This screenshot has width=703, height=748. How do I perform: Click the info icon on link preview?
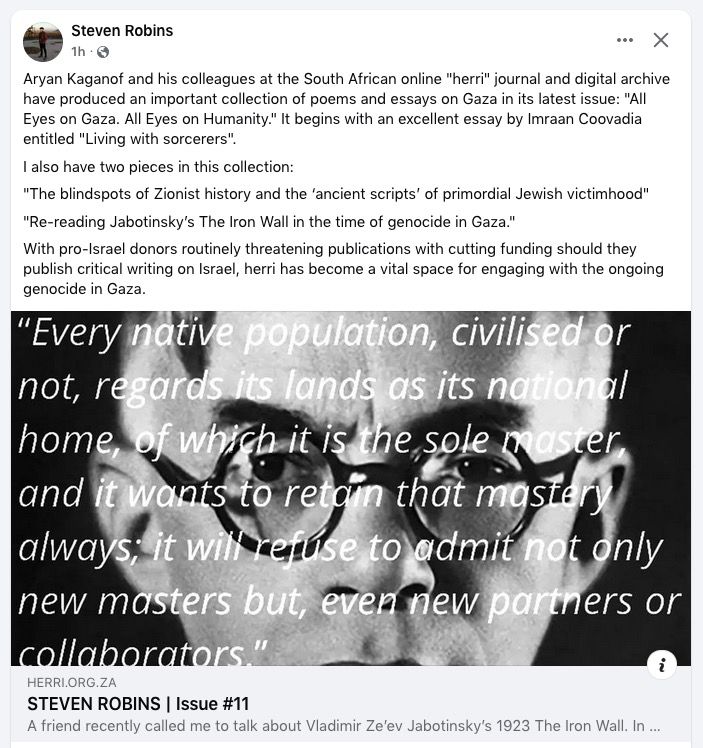(x=662, y=664)
